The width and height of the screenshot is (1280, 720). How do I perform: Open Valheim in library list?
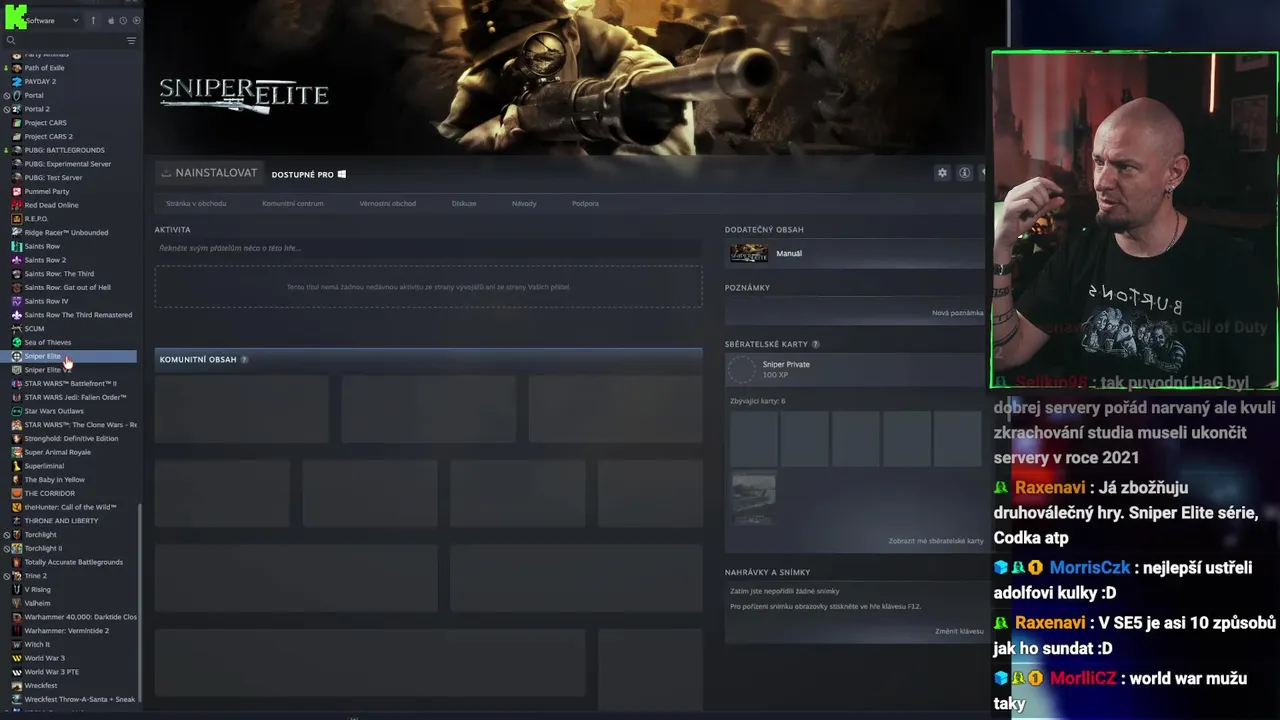pyautogui.click(x=37, y=603)
